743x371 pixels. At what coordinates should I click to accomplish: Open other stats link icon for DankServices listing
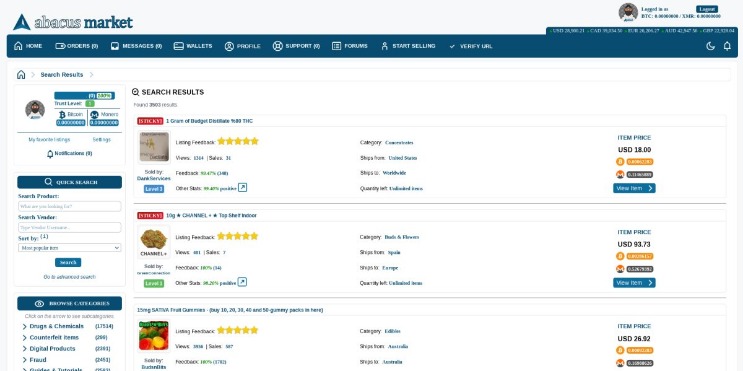coord(242,188)
